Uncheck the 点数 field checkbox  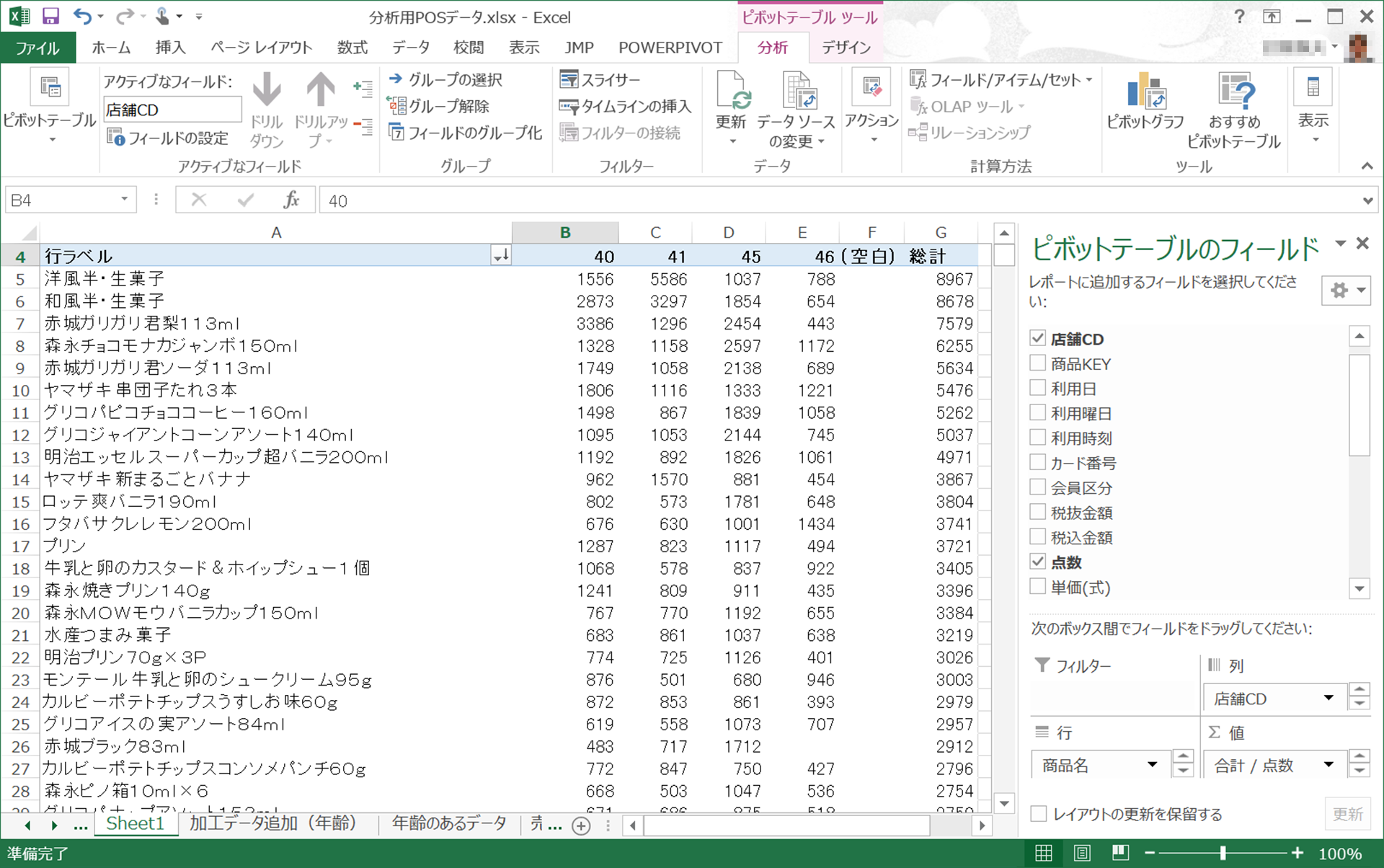click(x=1037, y=561)
